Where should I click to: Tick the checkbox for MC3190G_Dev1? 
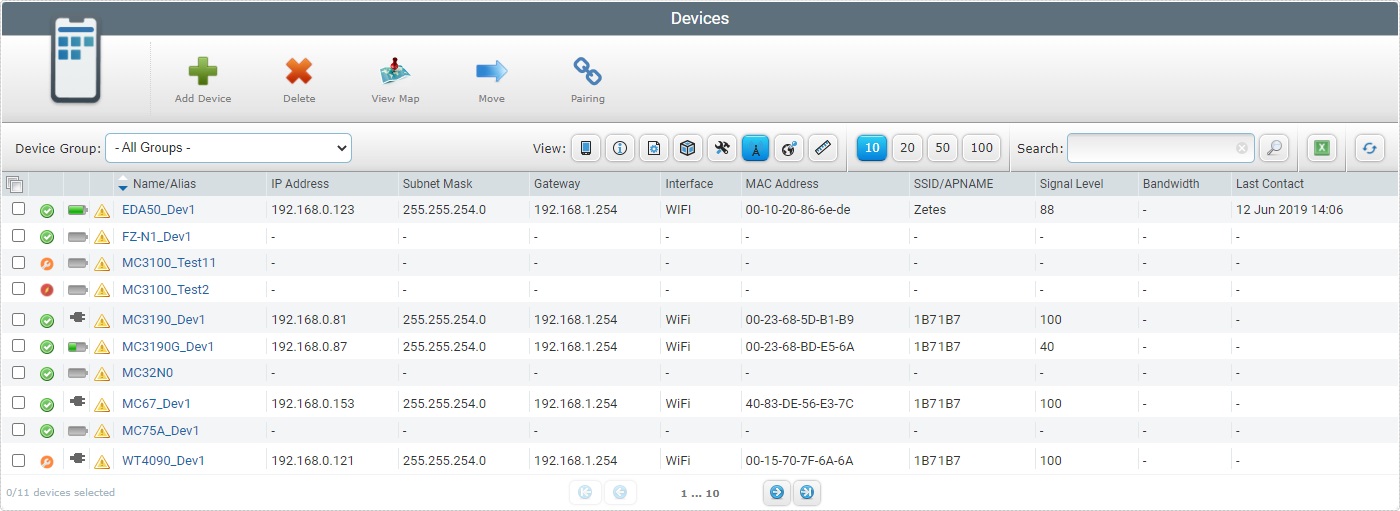pos(18,345)
